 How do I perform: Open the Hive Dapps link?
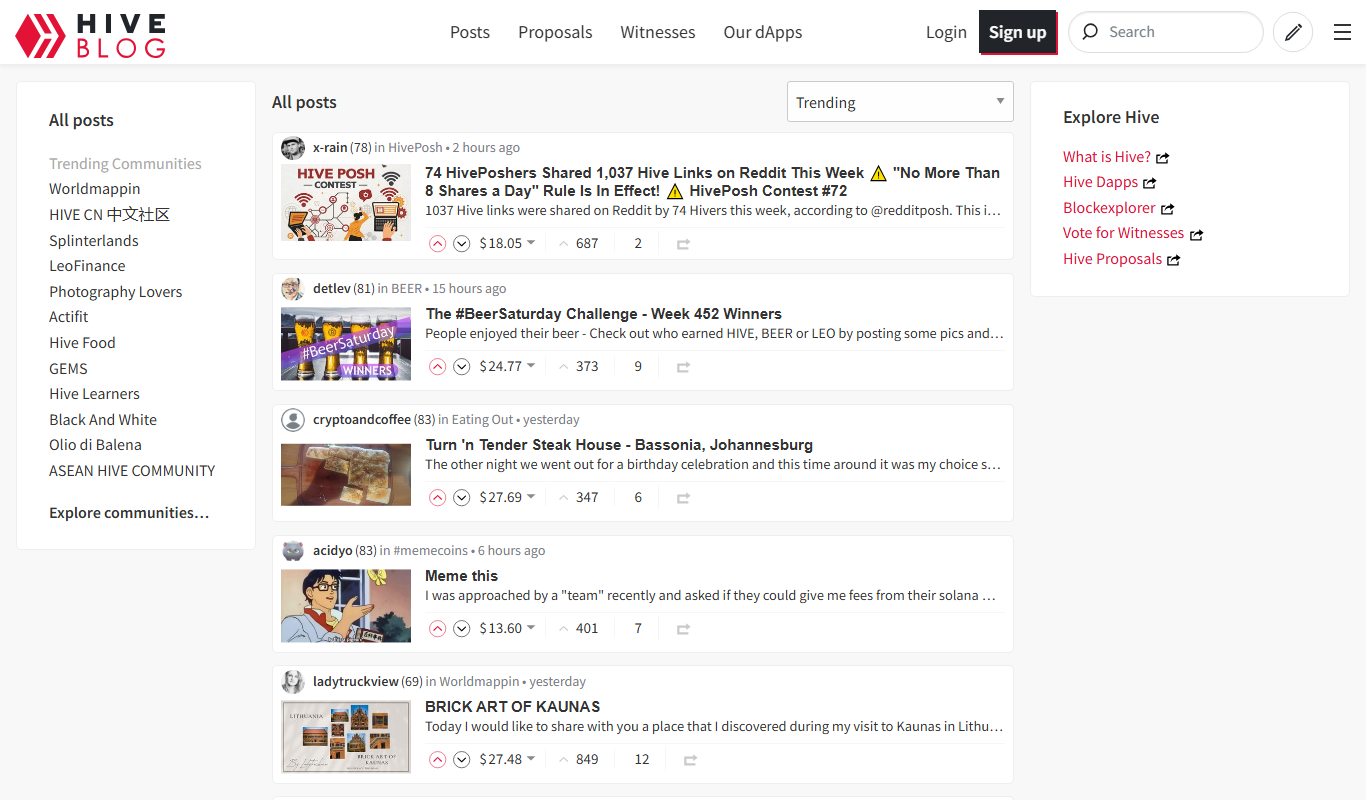point(1100,182)
